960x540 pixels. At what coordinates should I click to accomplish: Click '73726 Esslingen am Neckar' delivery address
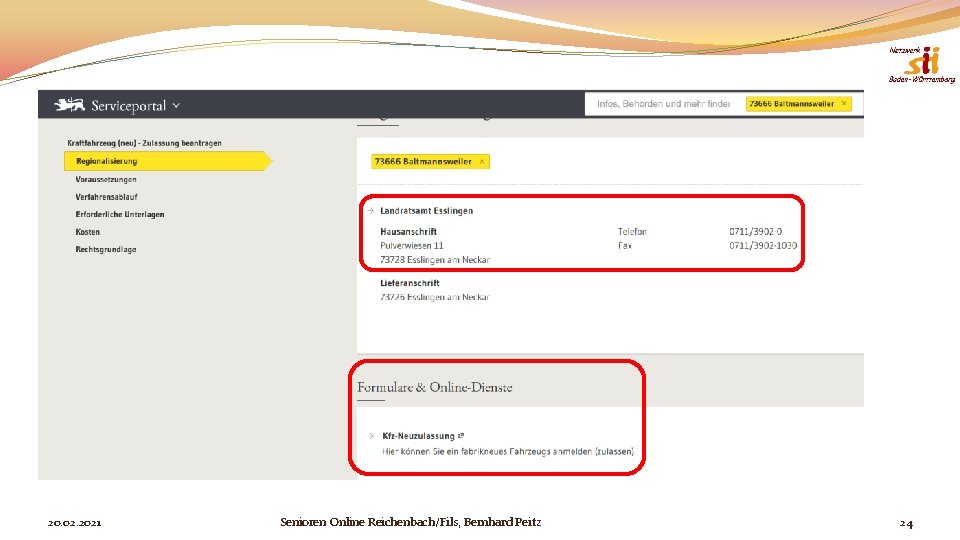click(435, 297)
